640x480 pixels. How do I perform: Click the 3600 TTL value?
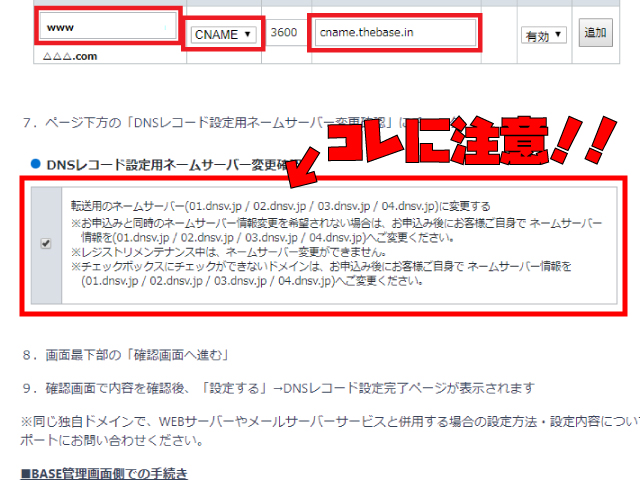click(x=284, y=33)
